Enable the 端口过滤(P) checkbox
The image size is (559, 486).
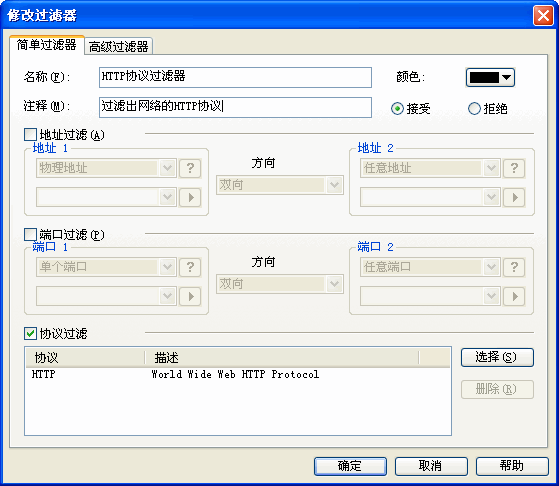click(30, 235)
